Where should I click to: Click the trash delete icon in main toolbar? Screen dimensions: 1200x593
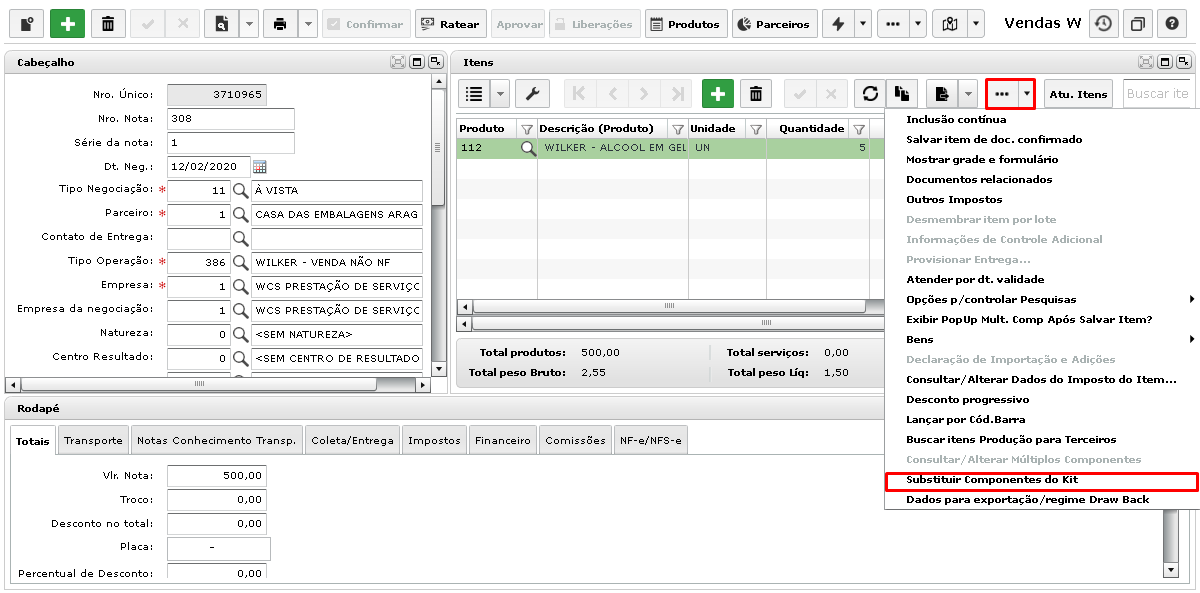coord(108,24)
